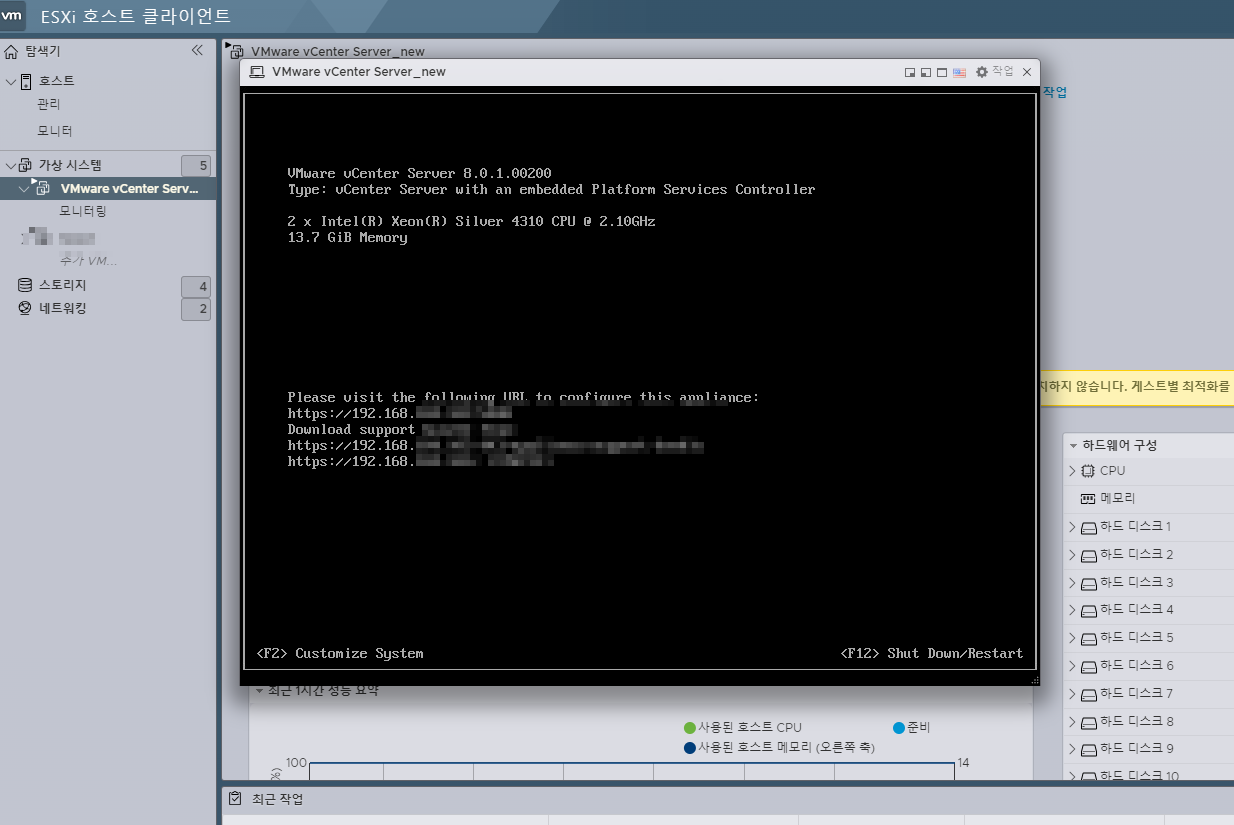
Task: Expand the 하드 디스크 6 row chevron
Action: click(1072, 666)
